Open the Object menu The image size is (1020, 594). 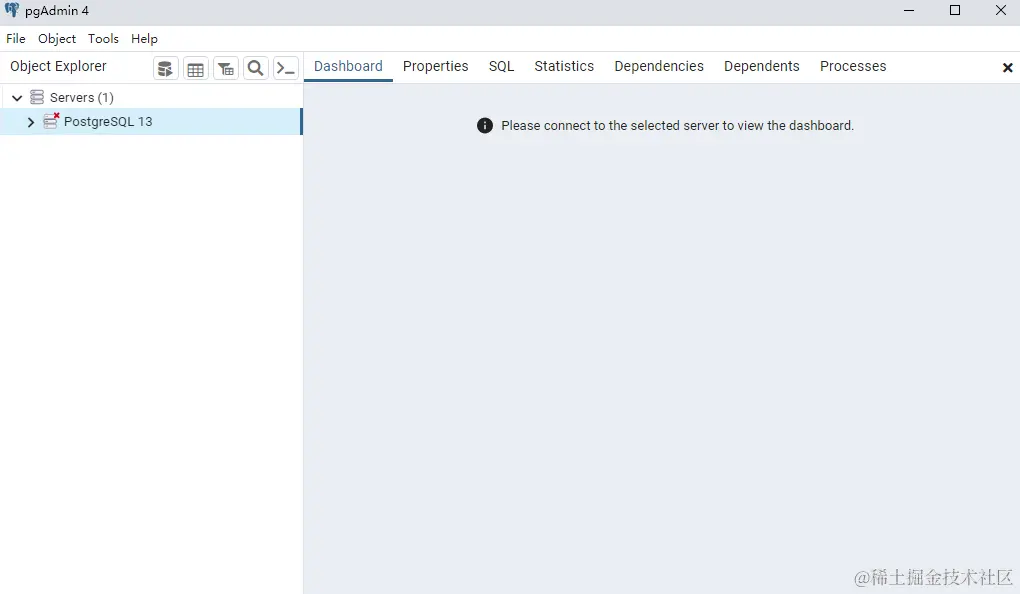coord(57,38)
